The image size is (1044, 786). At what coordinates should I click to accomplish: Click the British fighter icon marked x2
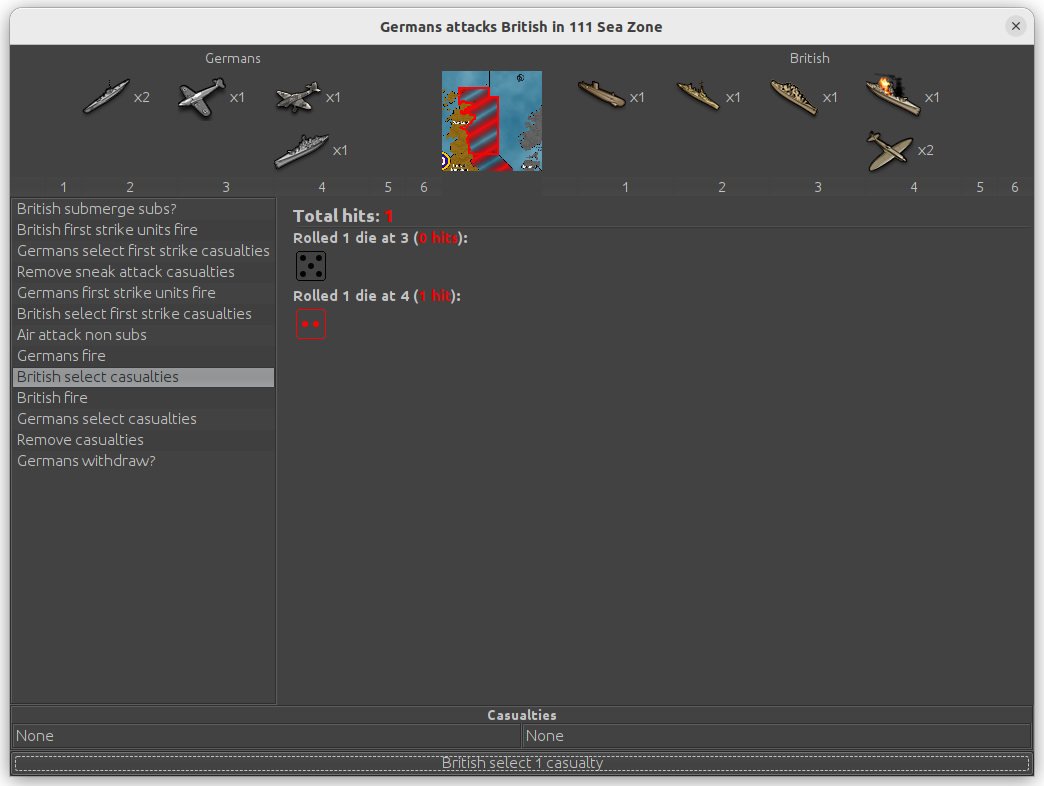pos(890,150)
